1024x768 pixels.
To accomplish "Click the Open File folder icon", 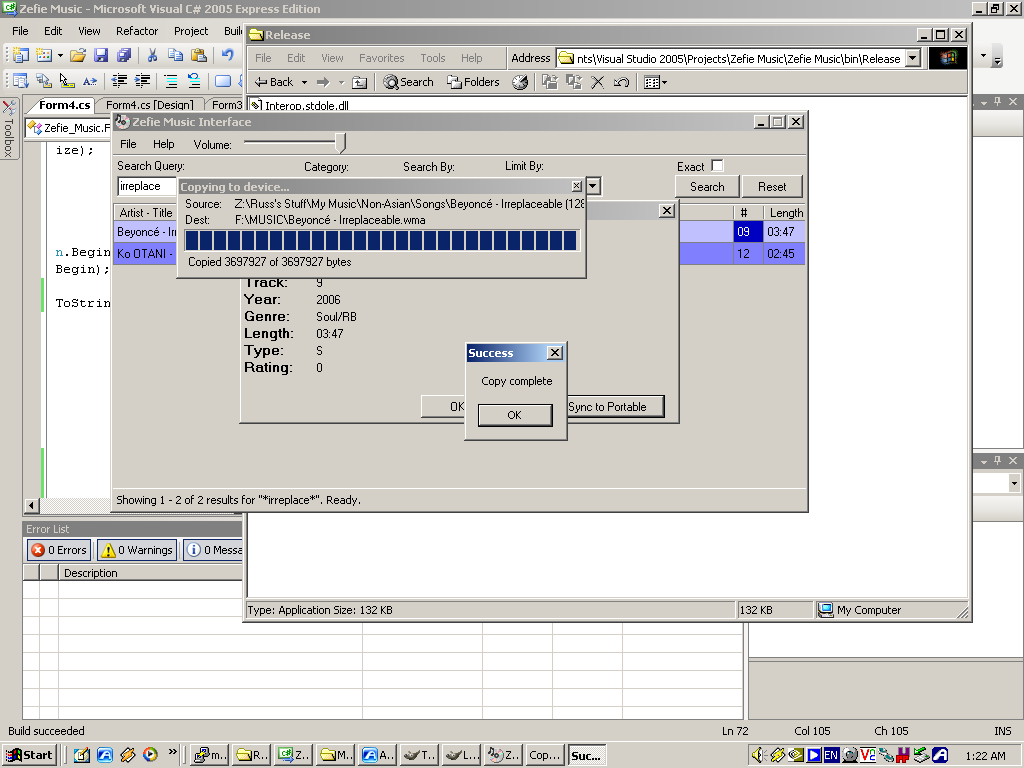I will 77,56.
